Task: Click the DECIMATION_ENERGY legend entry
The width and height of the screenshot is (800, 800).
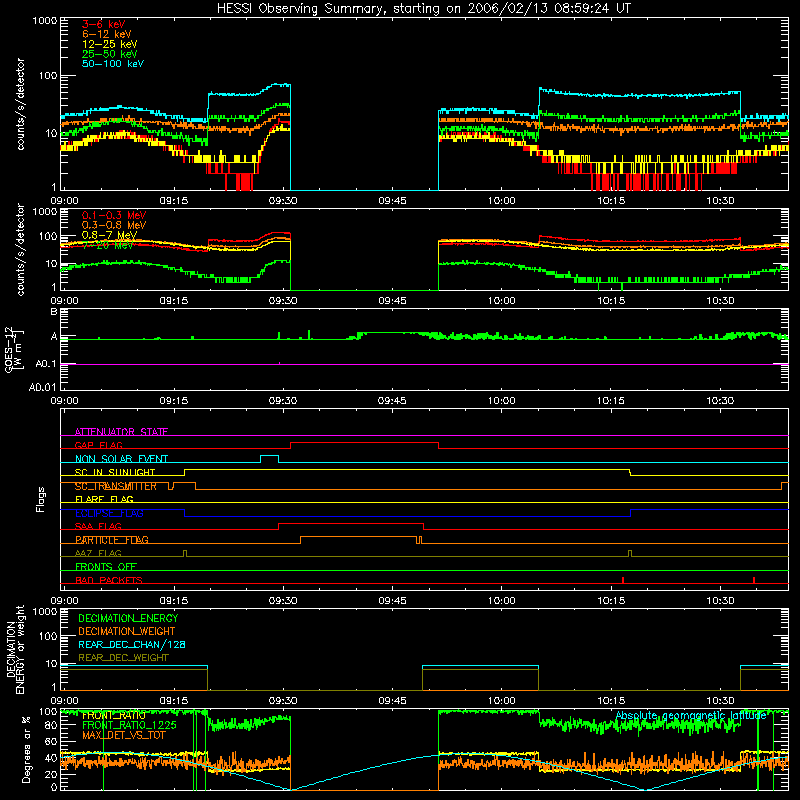Action: point(128,618)
